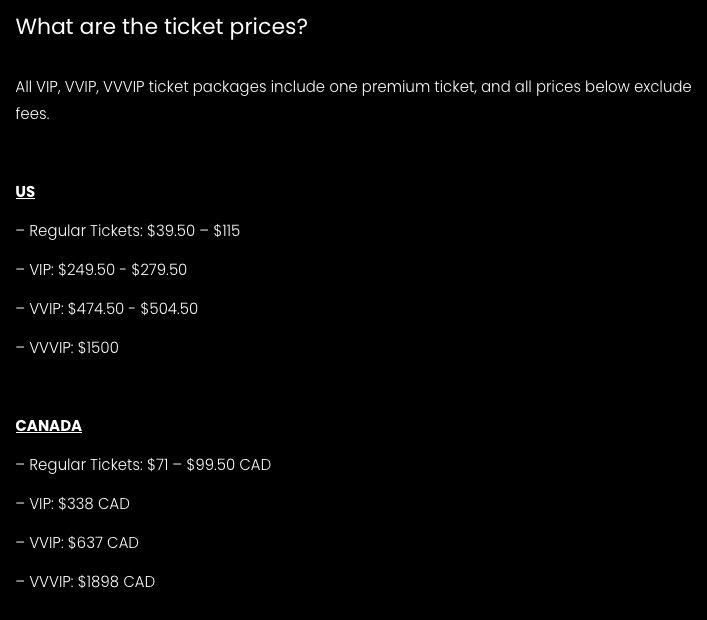Click the $338 CAD VIP price

[x=93, y=504]
